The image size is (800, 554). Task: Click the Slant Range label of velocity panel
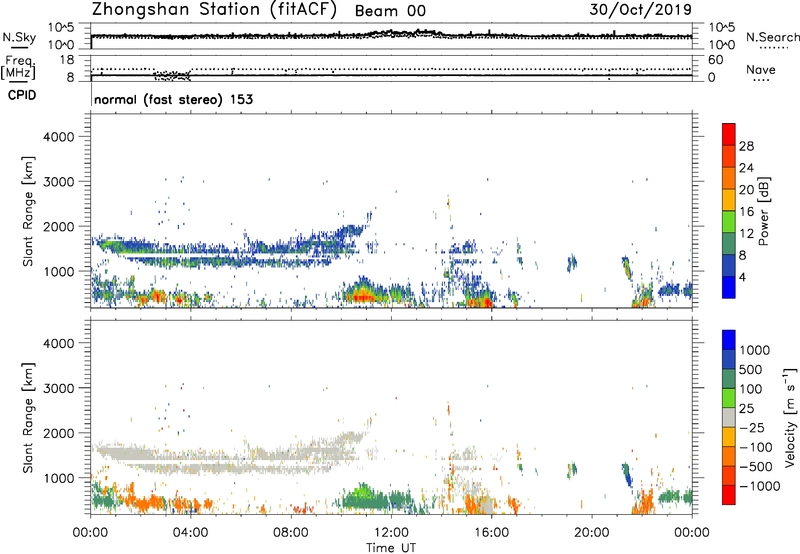pyautogui.click(x=28, y=418)
